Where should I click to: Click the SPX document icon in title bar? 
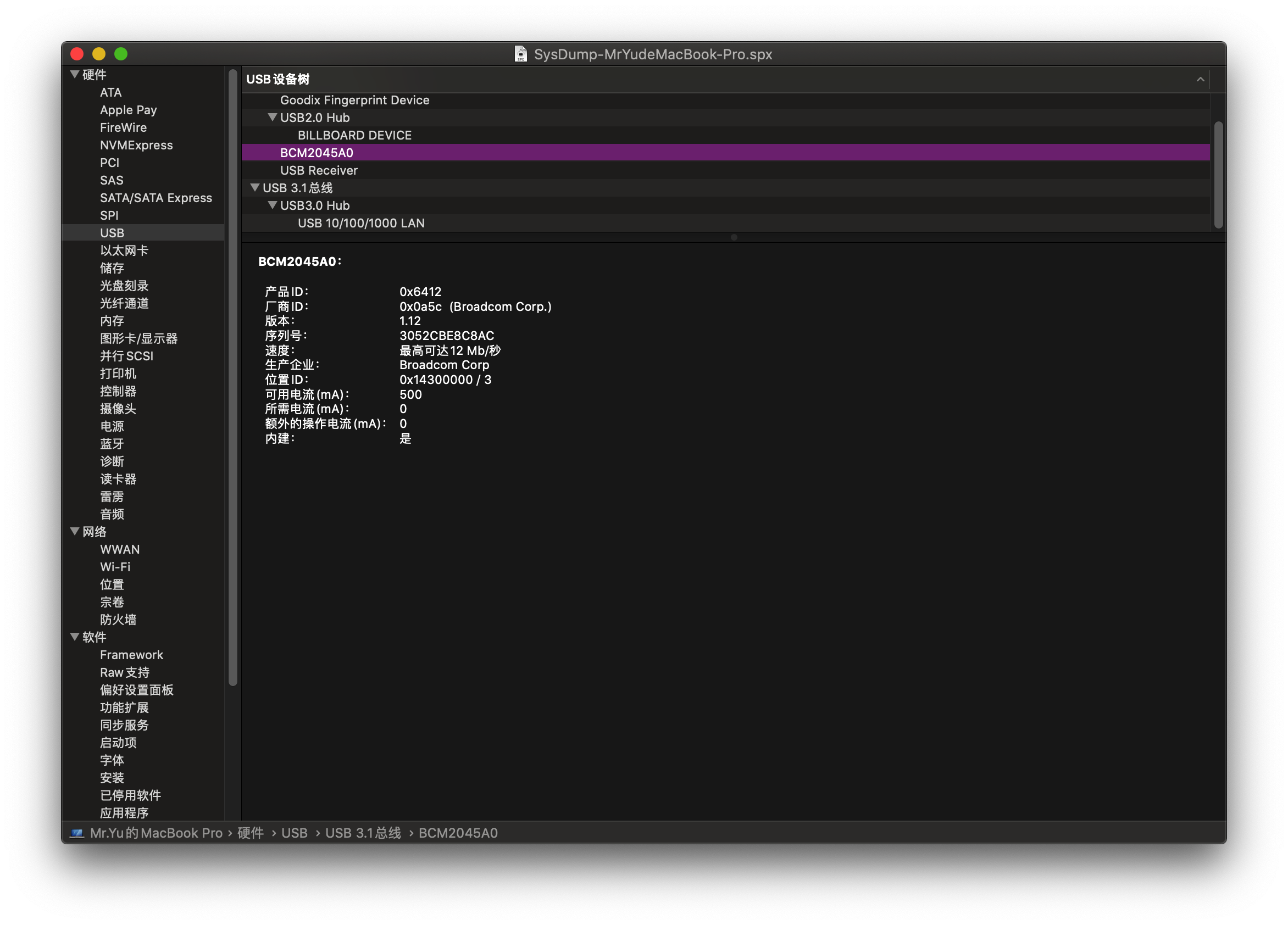tap(520, 54)
